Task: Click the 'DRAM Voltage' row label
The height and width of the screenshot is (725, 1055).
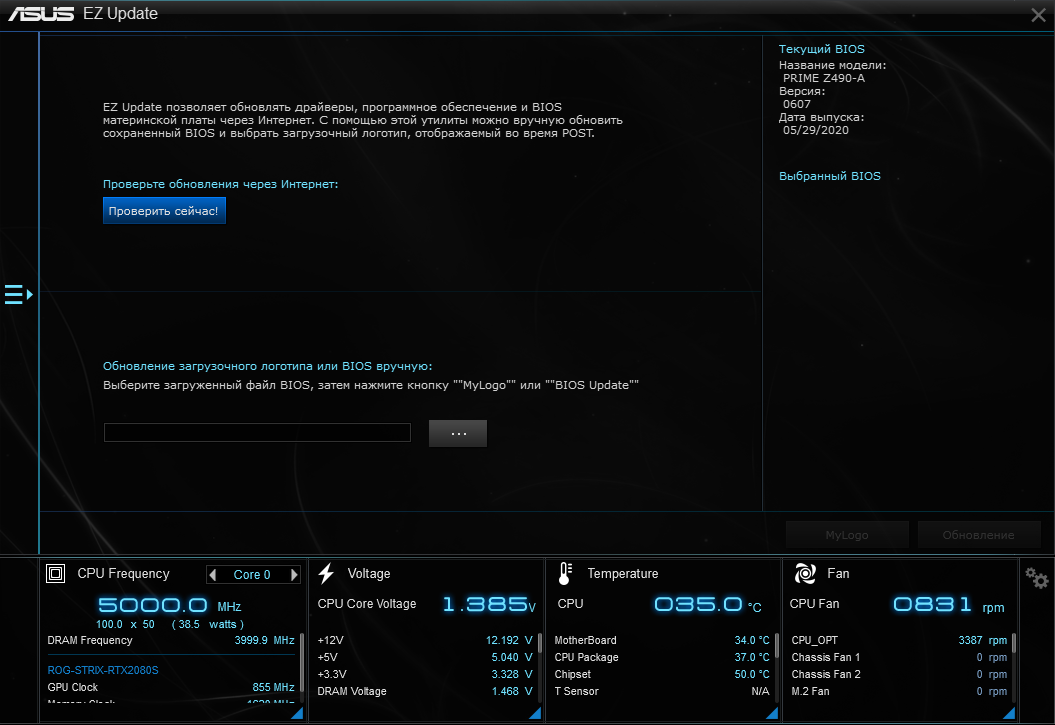Action: pyautogui.click(x=352, y=691)
